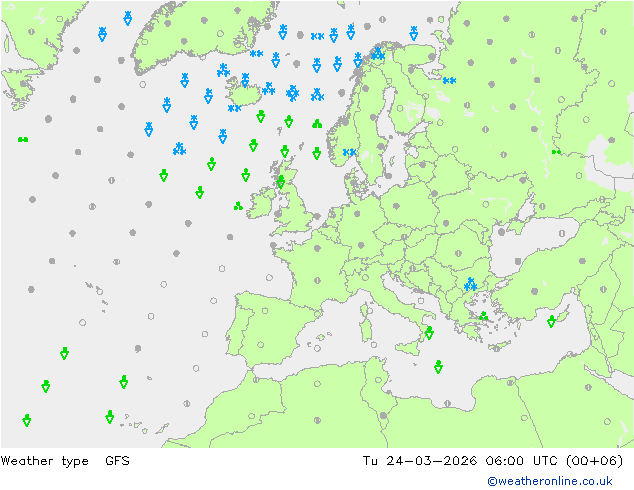Click the blue snow symbol in southern Norway
Image resolution: width=634 pixels, height=490 pixels.
[x=349, y=152]
